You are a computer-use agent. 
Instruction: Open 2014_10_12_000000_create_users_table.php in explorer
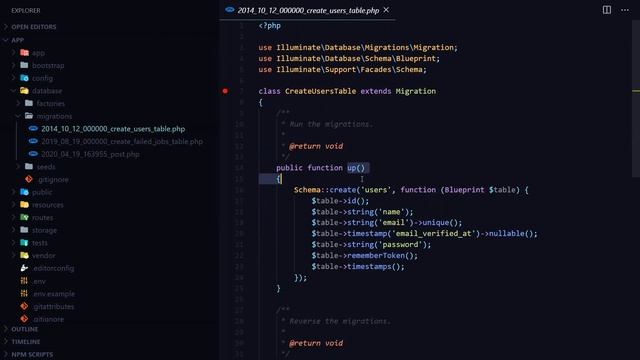click(x=113, y=129)
